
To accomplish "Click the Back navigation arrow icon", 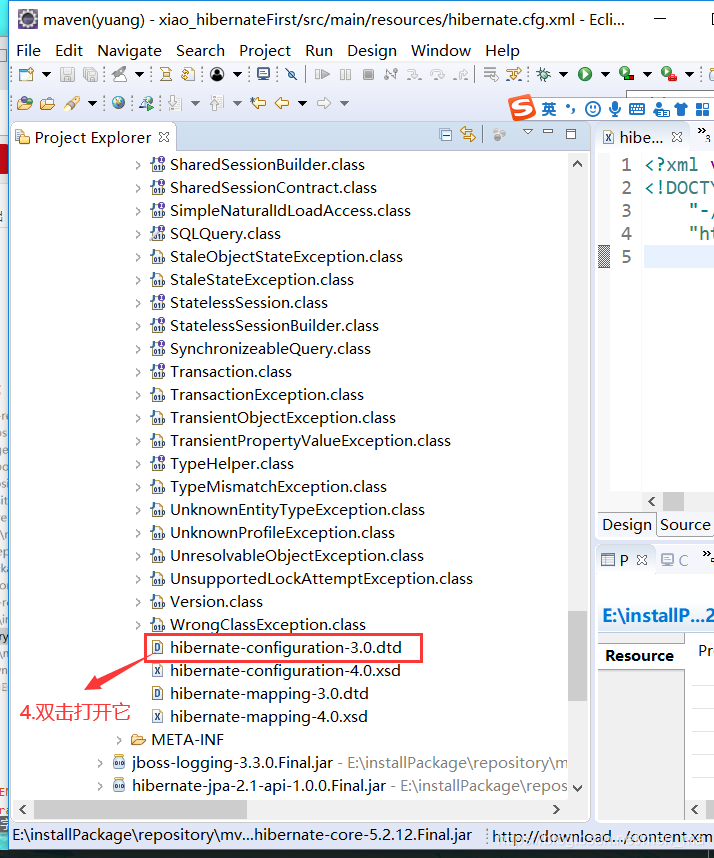I will [282, 102].
